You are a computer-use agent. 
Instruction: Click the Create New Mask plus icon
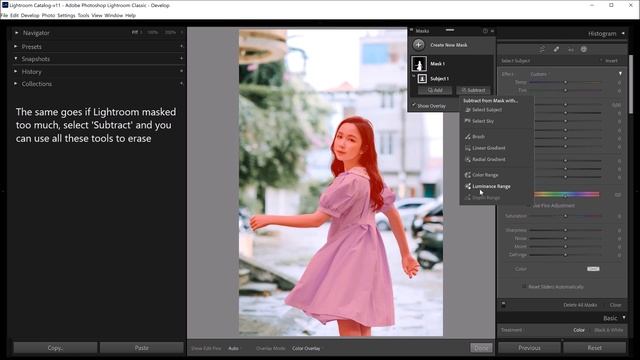pyautogui.click(x=418, y=45)
